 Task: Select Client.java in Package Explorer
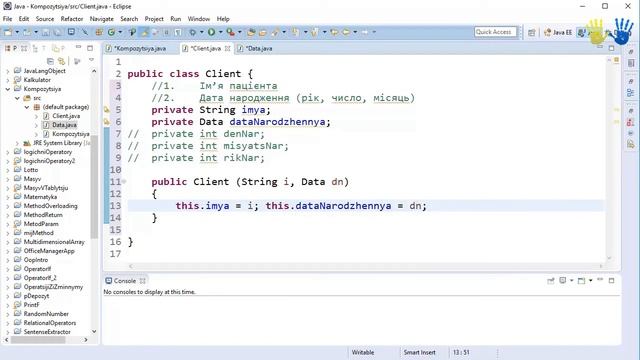point(66,116)
